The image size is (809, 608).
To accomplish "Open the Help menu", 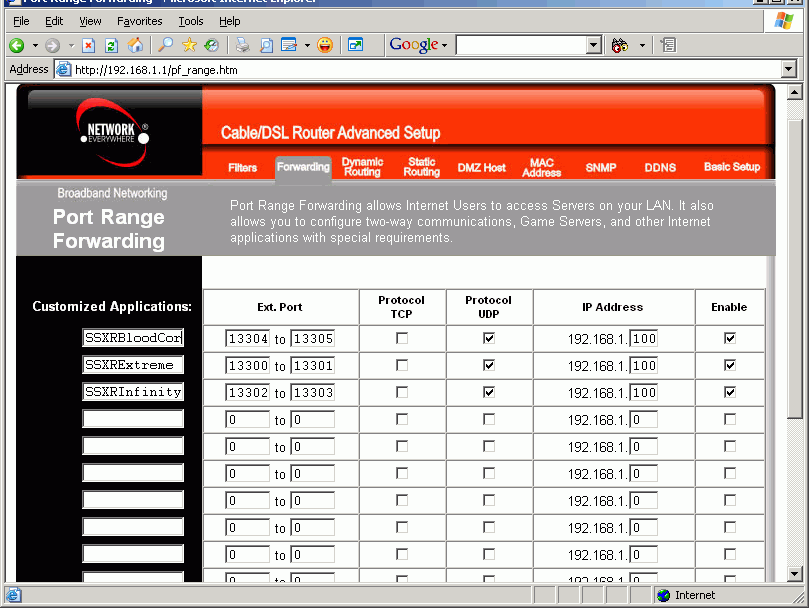I will tap(230, 21).
